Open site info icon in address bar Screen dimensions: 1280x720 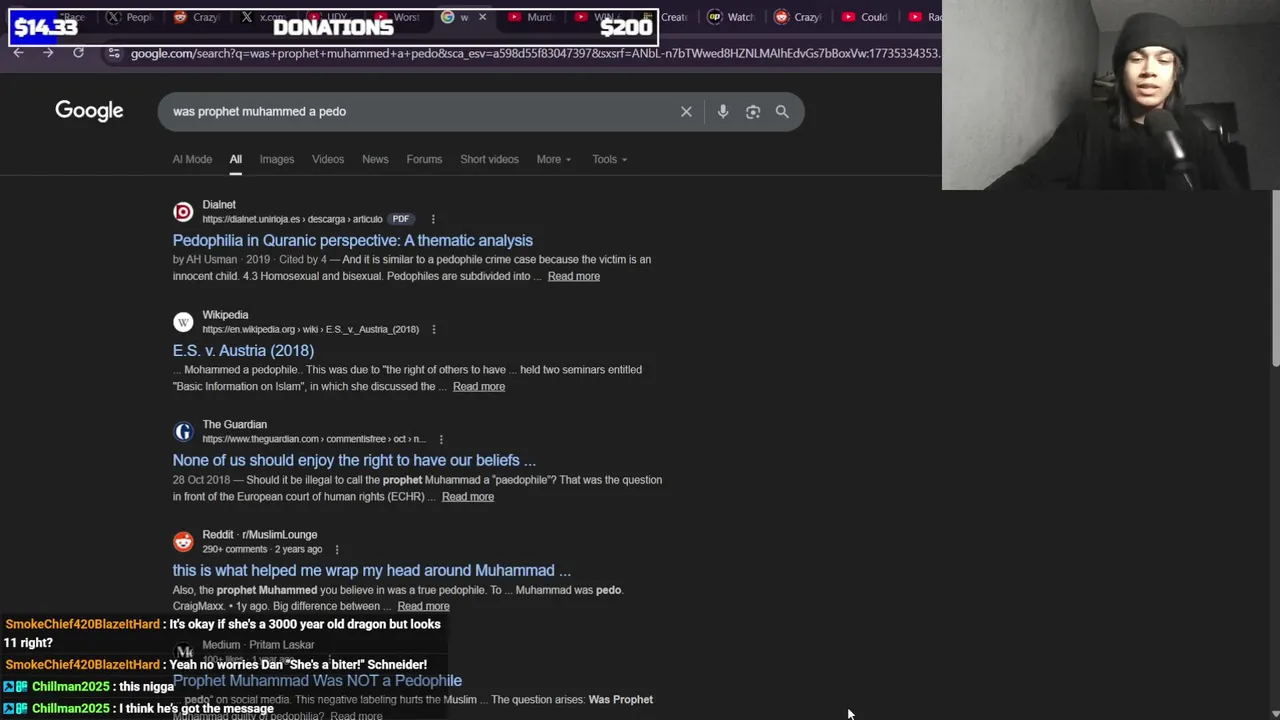[113, 53]
